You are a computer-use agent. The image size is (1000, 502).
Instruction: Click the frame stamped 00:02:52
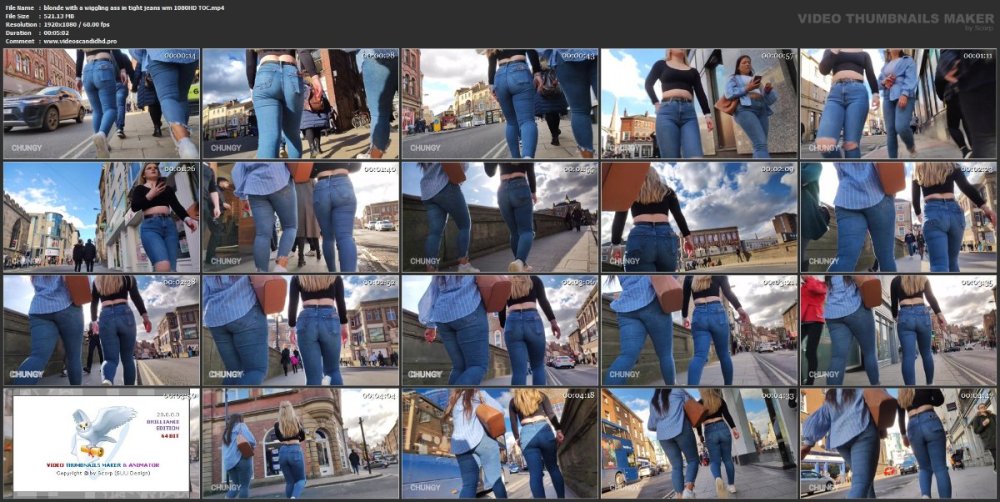tap(301, 330)
